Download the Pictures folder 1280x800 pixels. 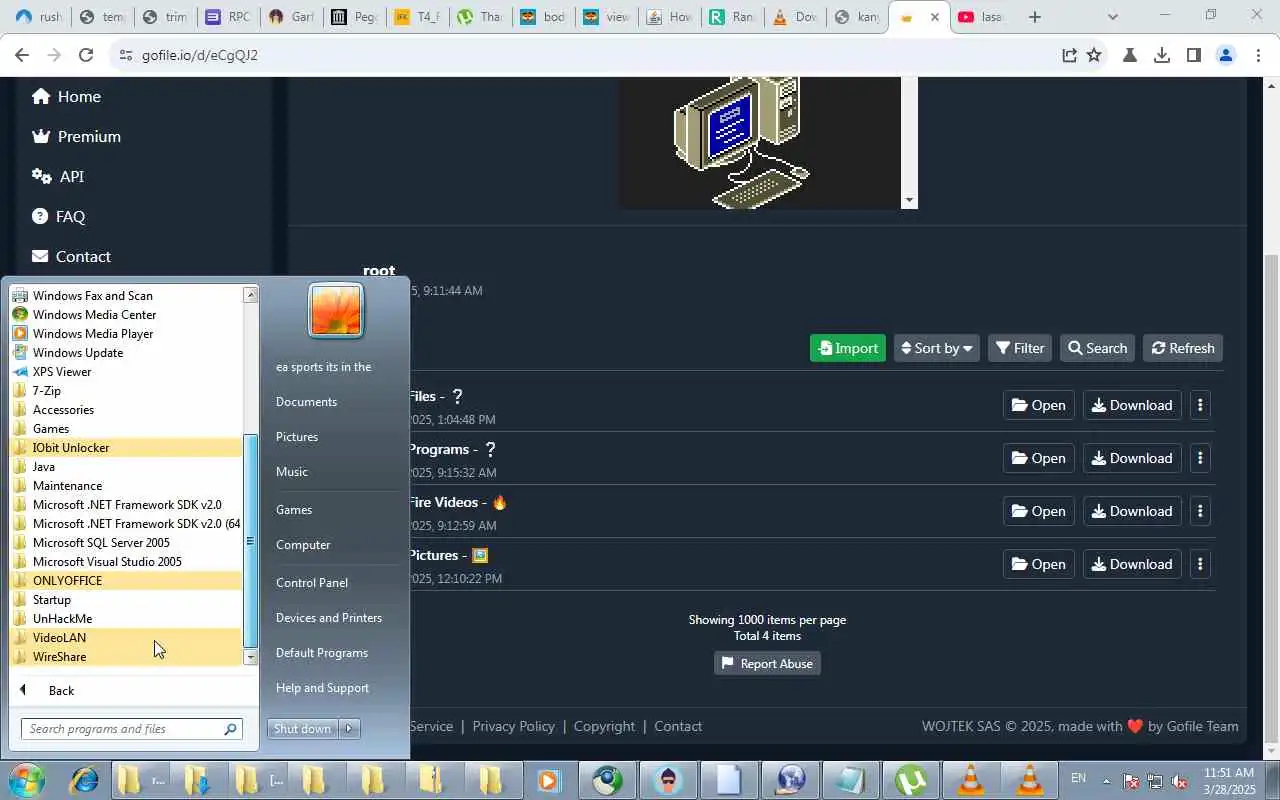(x=1132, y=564)
